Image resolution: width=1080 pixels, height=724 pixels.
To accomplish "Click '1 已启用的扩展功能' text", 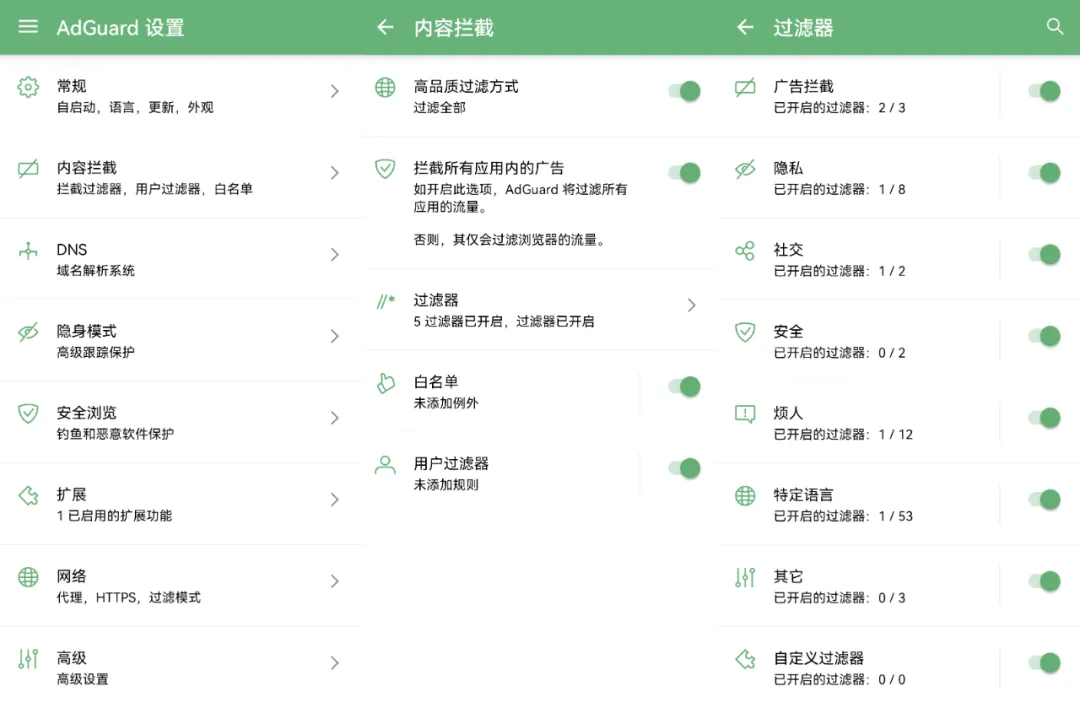I will (114, 515).
